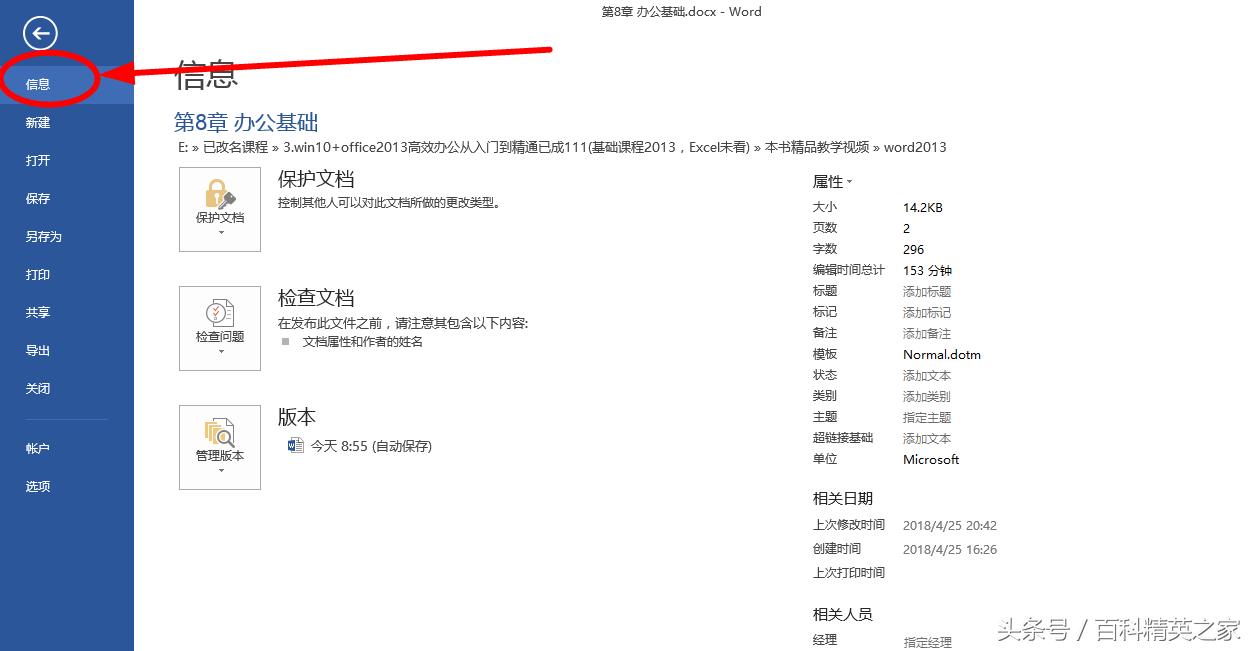Viewport: 1256px width, 651px height.
Task: Click the lock icon on 保护文档
Action: tap(219, 195)
